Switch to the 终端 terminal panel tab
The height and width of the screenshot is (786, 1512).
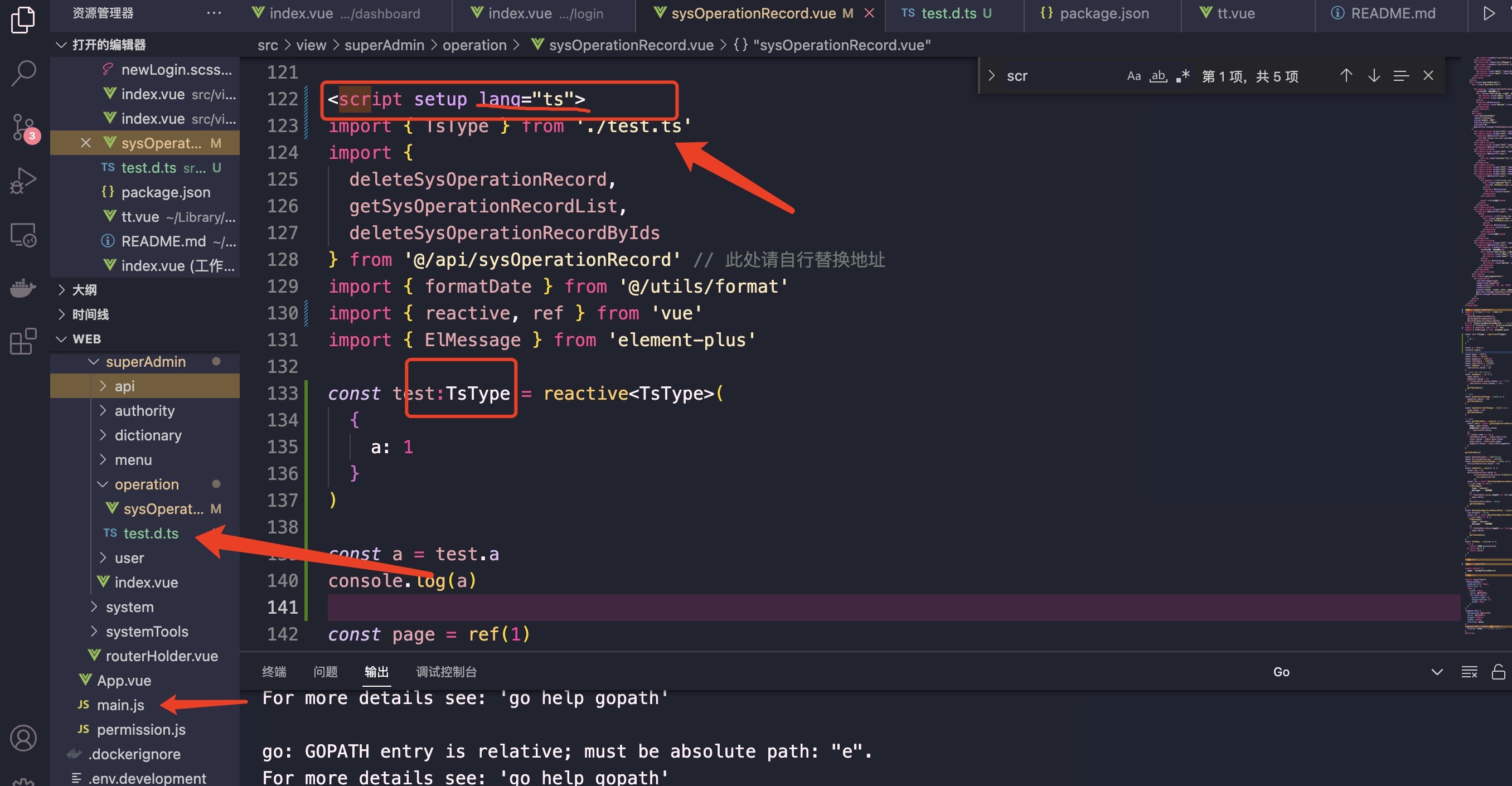click(274, 672)
